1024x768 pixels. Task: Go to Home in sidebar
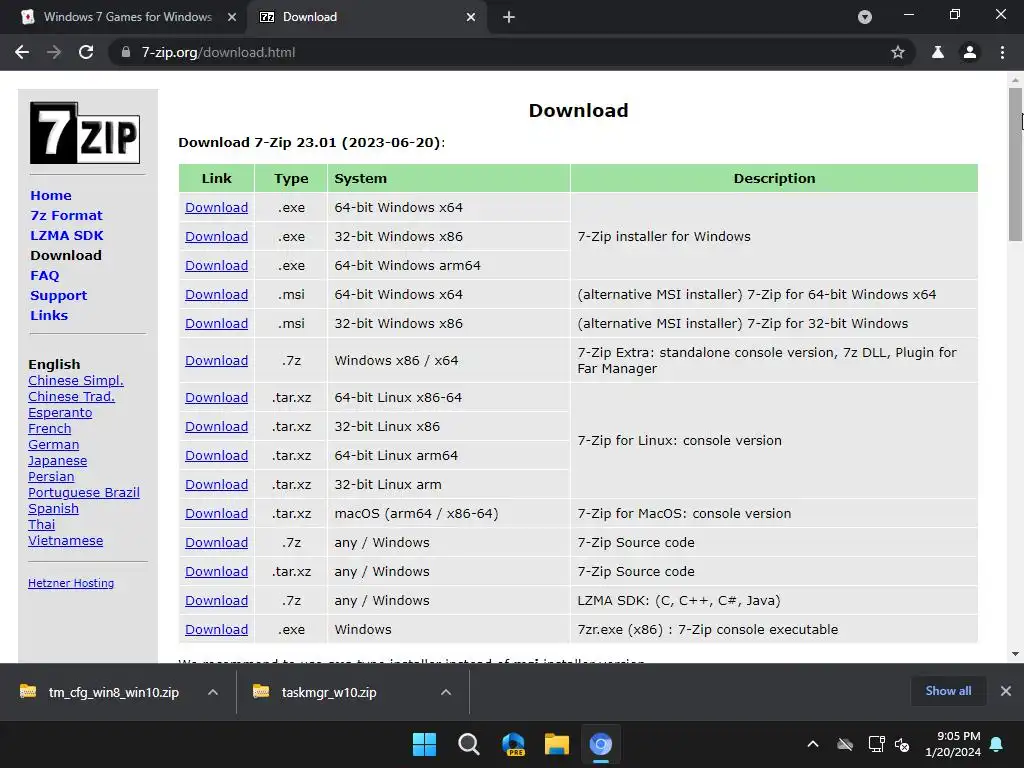(51, 195)
